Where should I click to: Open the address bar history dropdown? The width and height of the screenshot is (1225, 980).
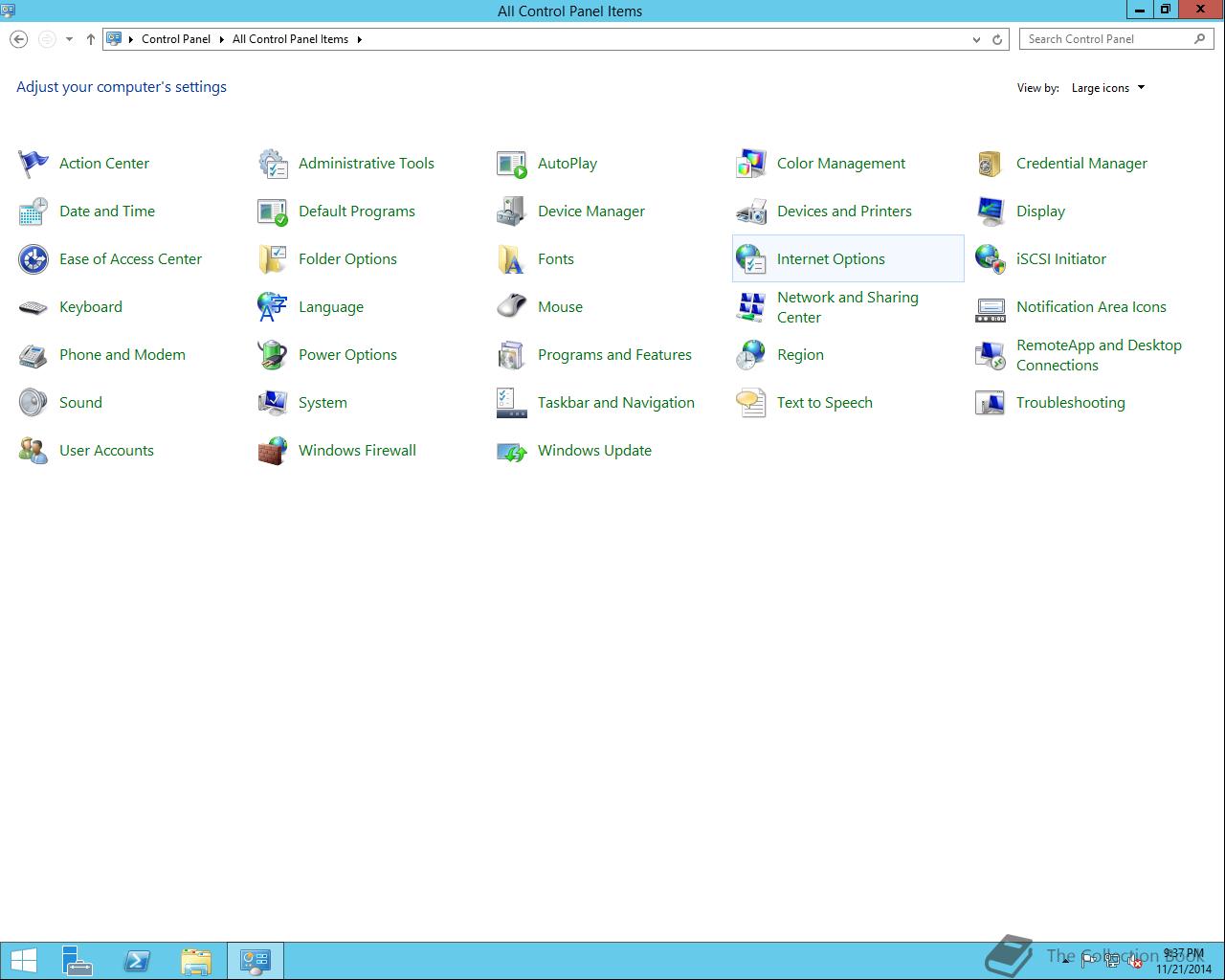click(976, 39)
